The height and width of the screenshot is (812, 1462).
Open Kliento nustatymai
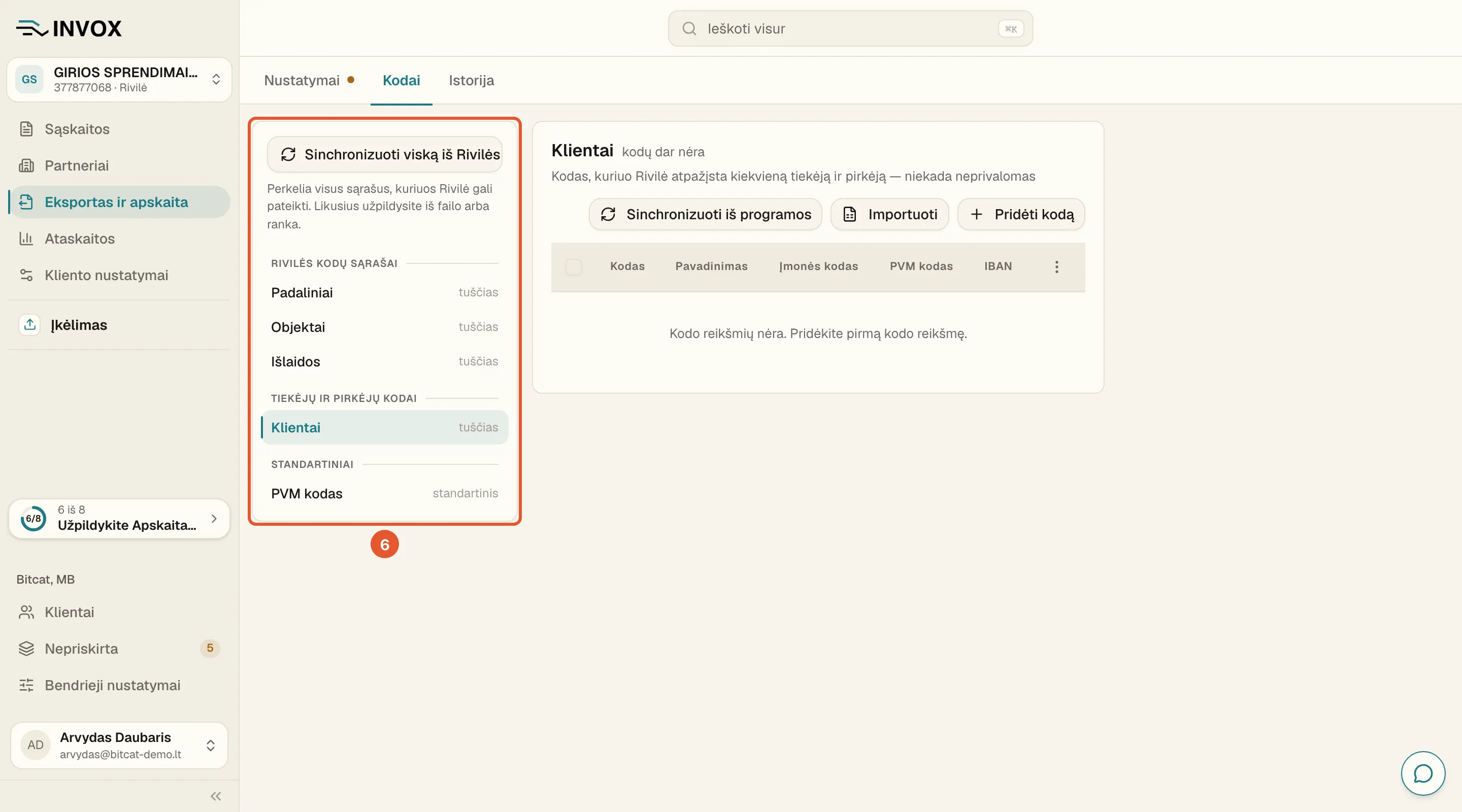119,275
